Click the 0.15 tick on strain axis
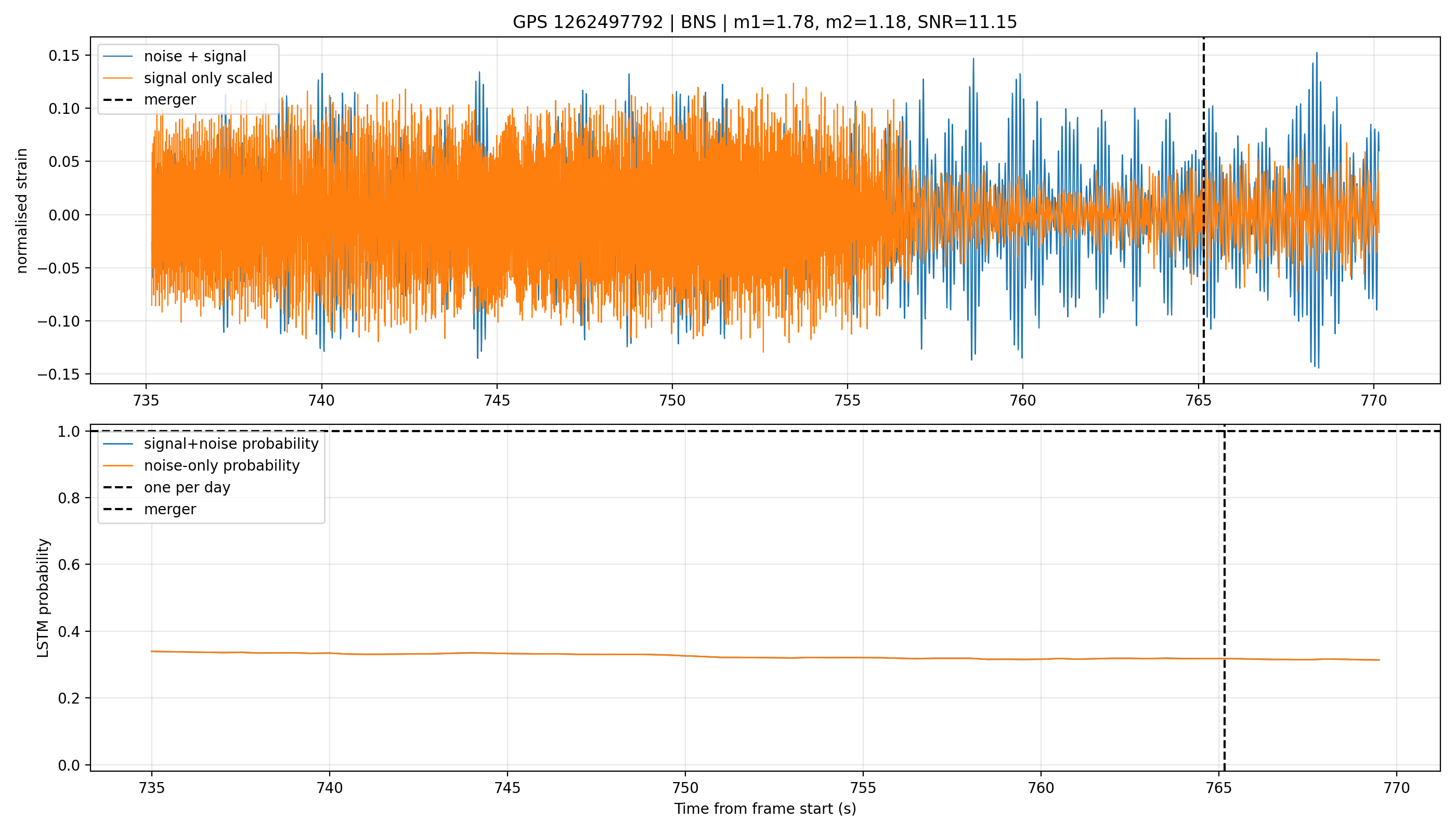This screenshot has height=832, width=1456. [65, 56]
